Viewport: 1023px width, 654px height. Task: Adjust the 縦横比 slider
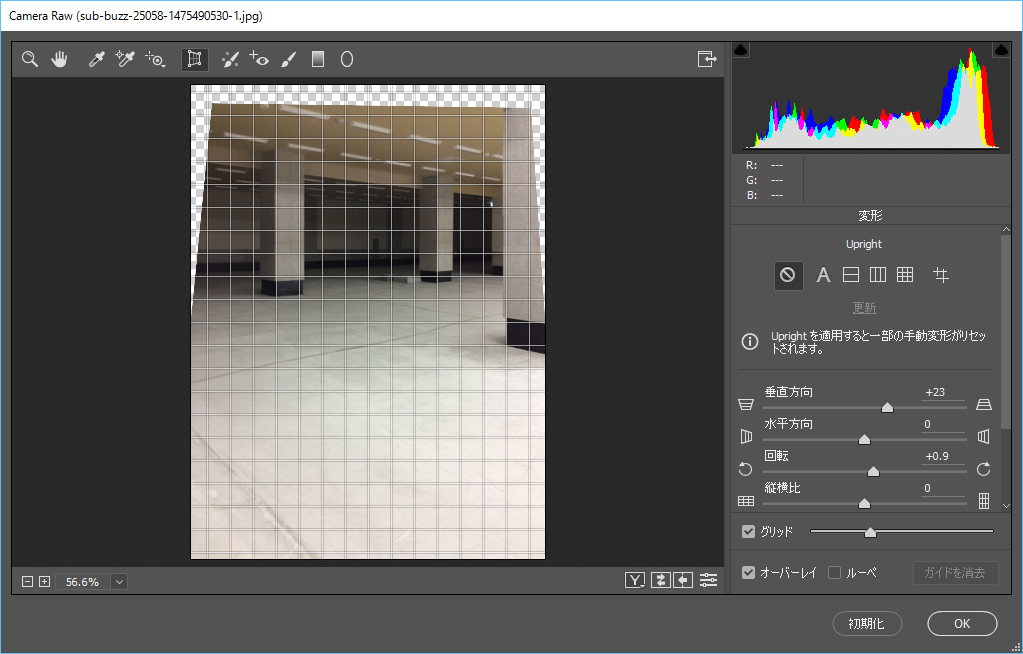[x=864, y=503]
